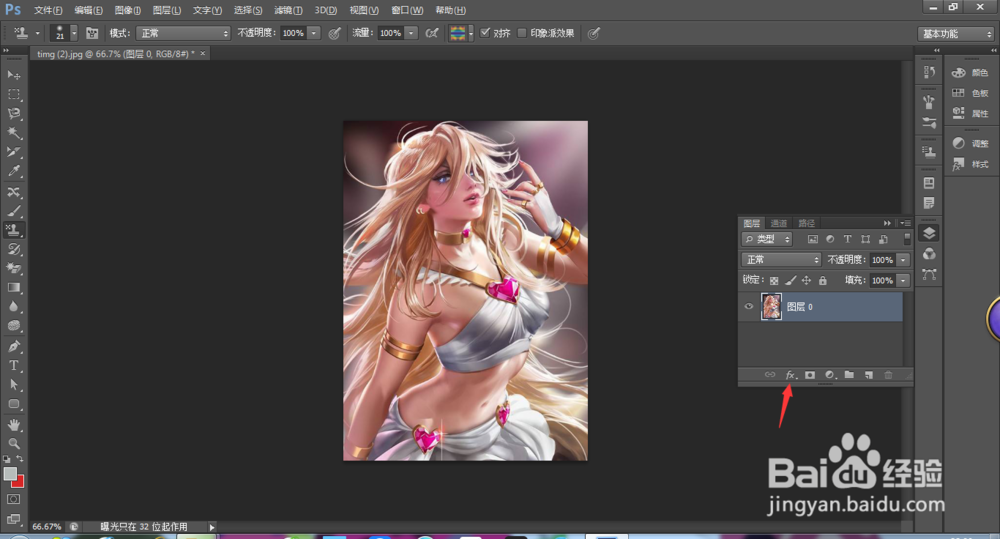Toggle lock all padlock icon
Viewport: 1000px width, 539px height.
pyautogui.click(x=823, y=281)
